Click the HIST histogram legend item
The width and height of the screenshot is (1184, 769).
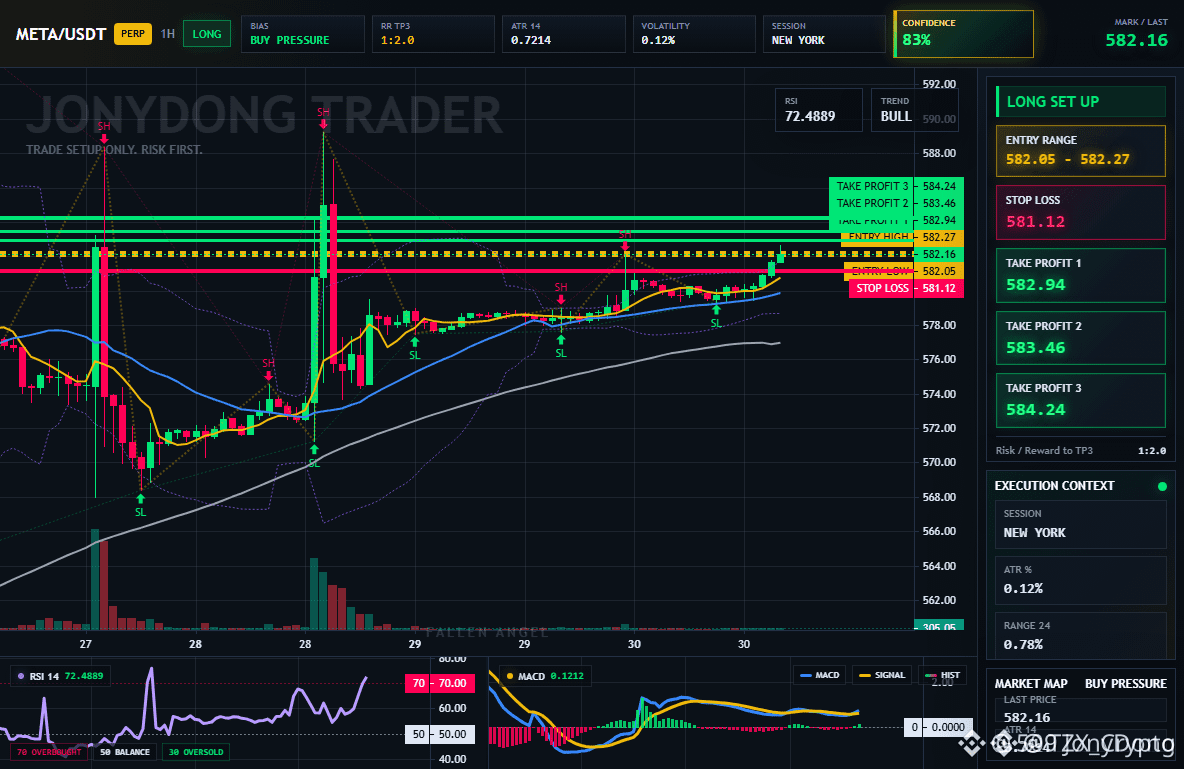click(942, 675)
